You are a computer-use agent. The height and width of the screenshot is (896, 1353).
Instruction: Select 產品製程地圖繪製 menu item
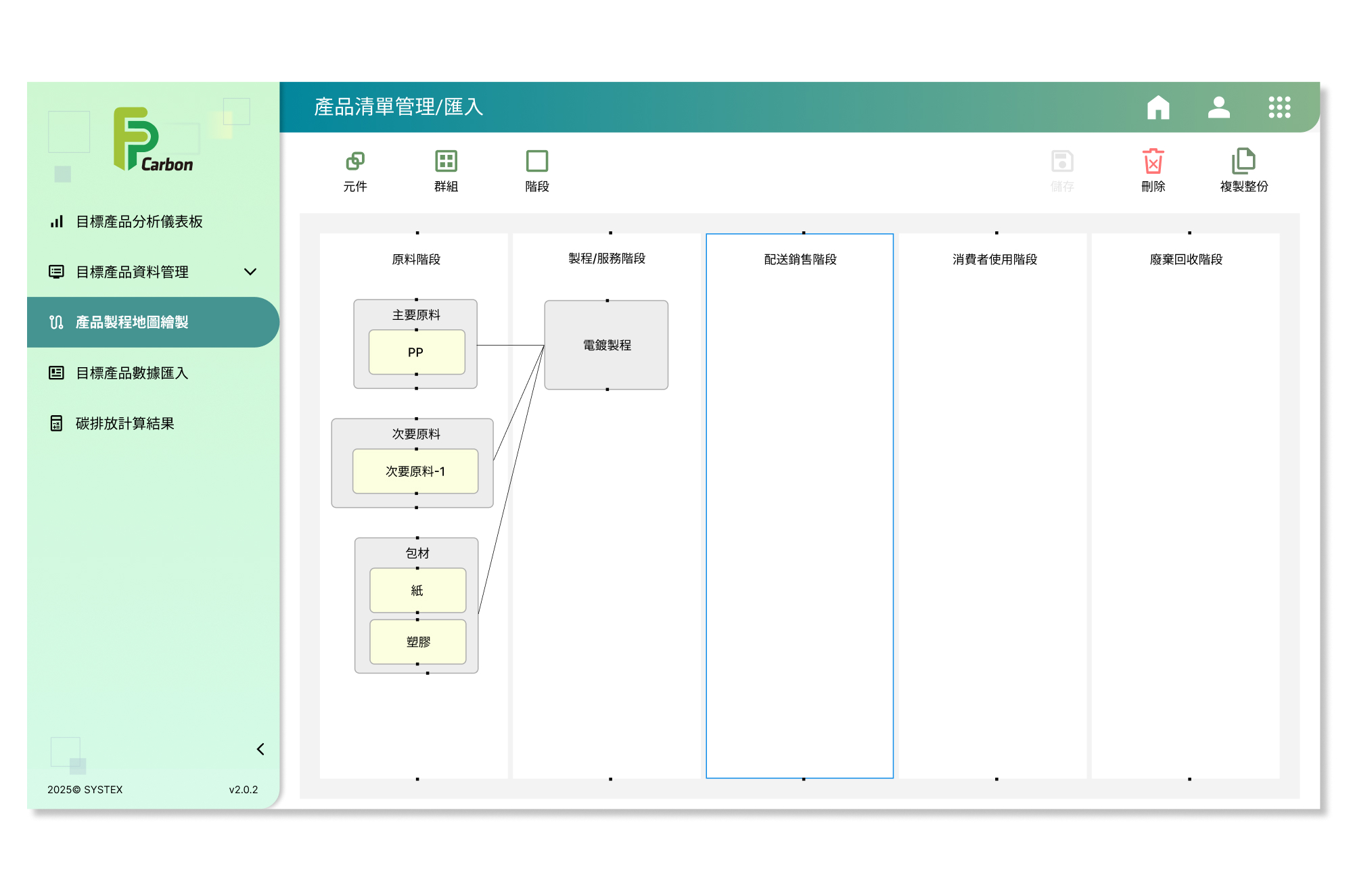pyautogui.click(x=153, y=322)
